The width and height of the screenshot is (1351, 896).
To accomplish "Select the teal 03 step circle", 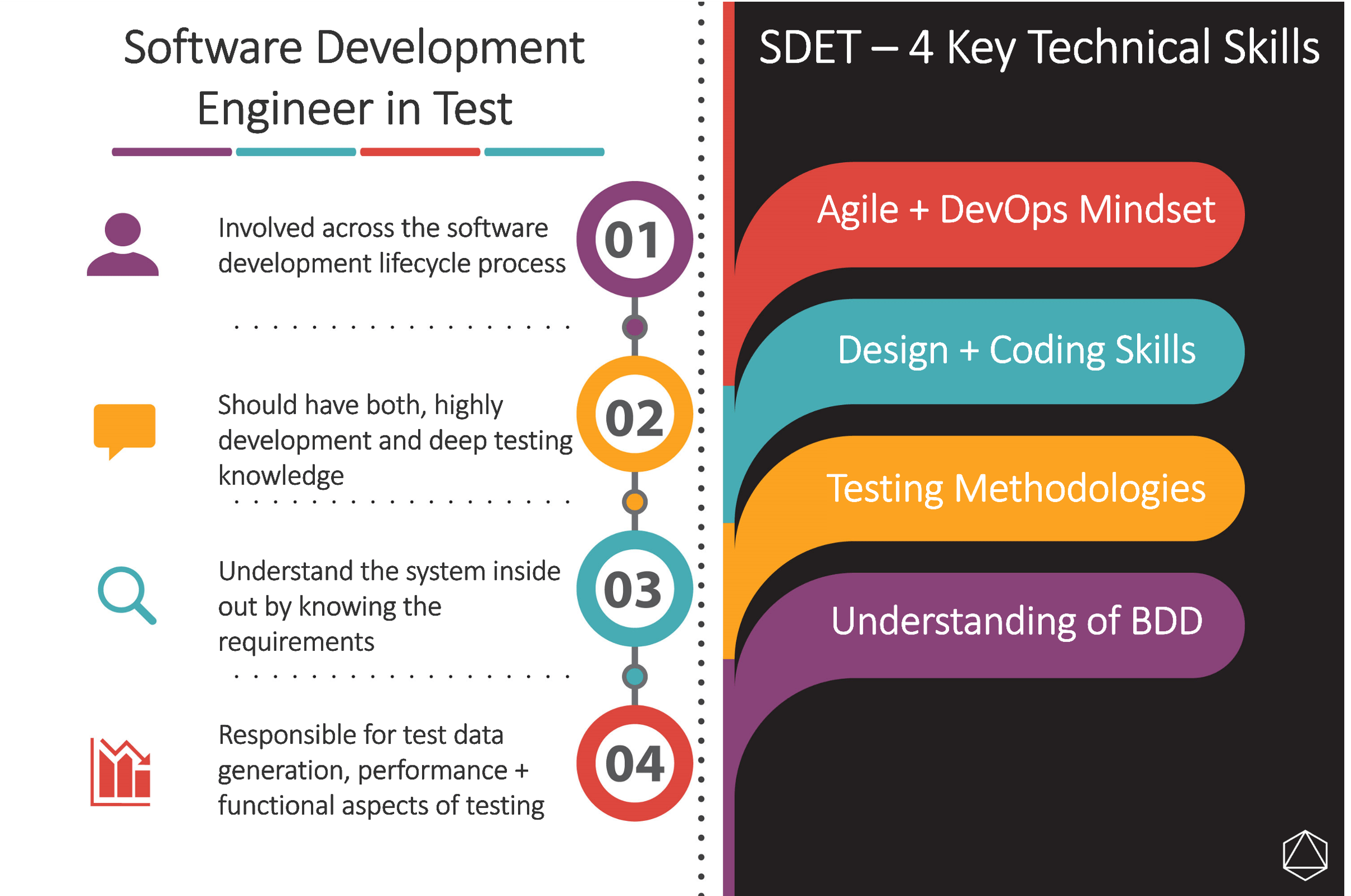I will [x=634, y=589].
